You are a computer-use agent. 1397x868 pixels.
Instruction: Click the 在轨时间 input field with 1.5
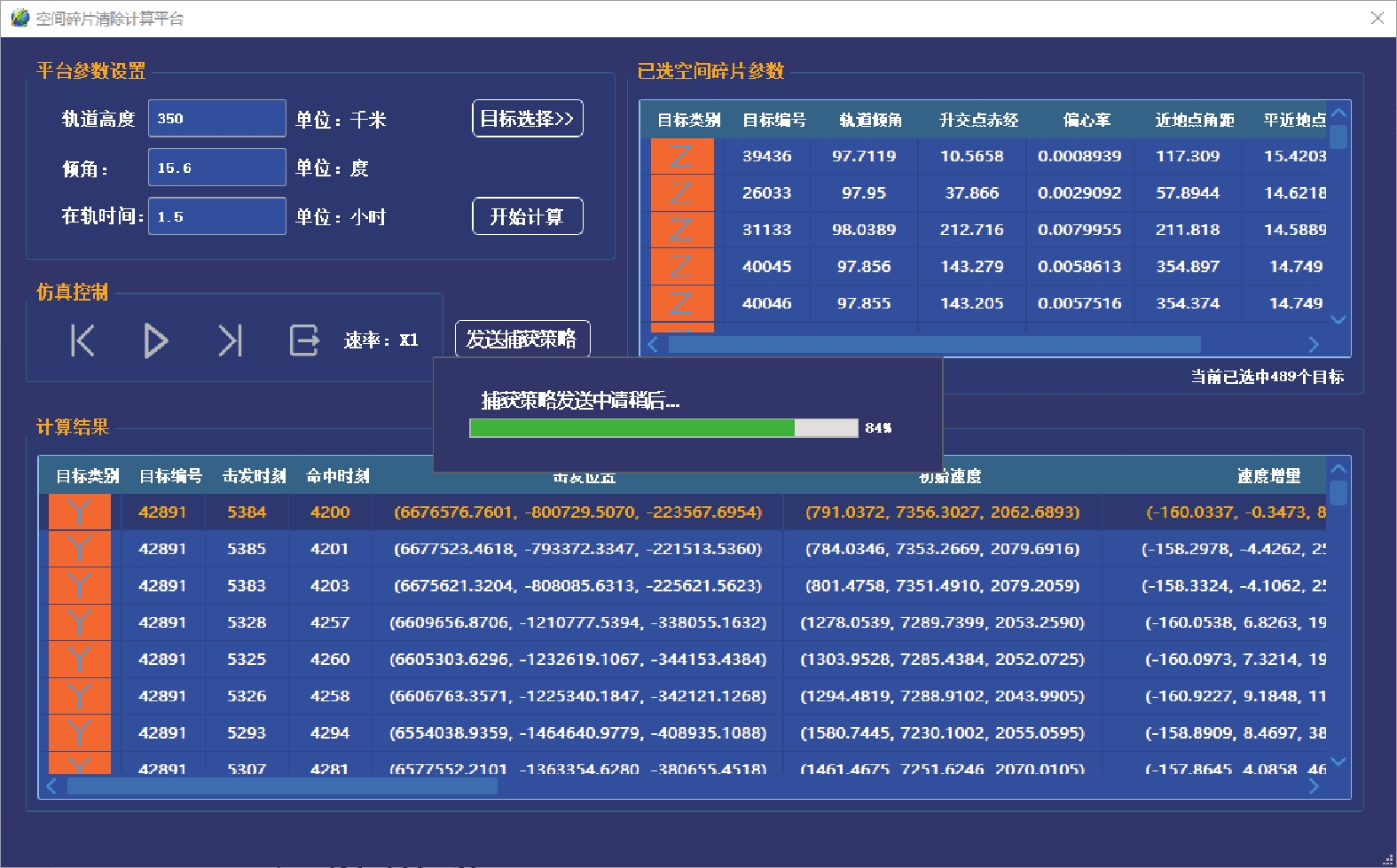(217, 216)
